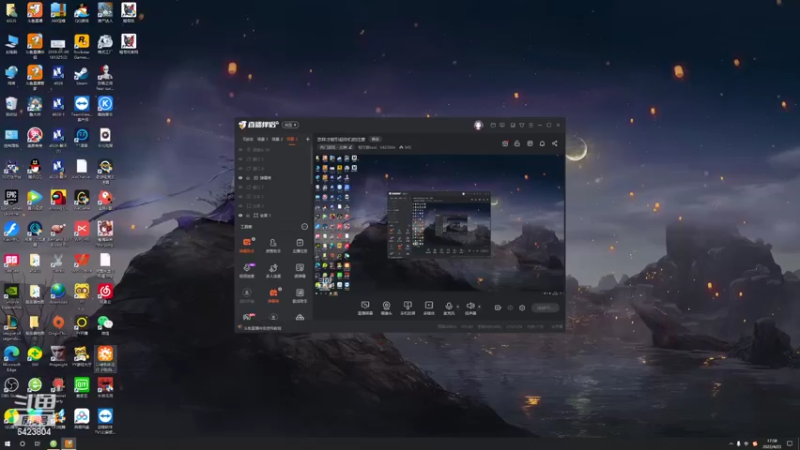Open the Windows Start menu
Screen dimensions: 800x450
click(x=7, y=444)
